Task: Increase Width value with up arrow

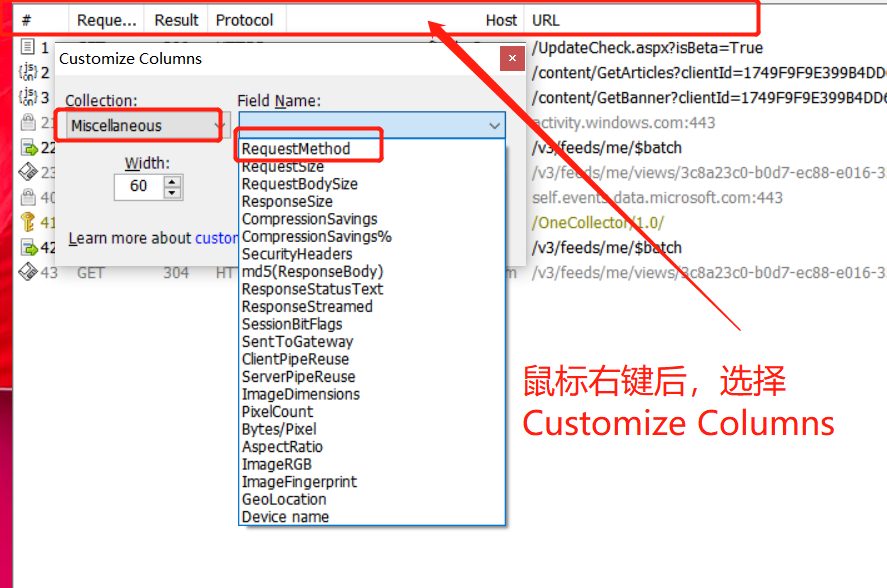Action: (172, 181)
